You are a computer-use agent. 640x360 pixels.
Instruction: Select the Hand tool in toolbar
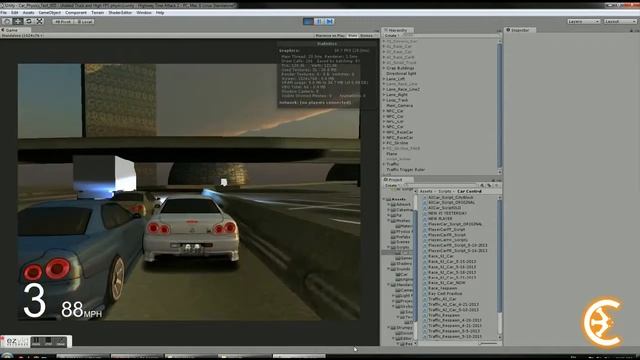(x=7, y=21)
